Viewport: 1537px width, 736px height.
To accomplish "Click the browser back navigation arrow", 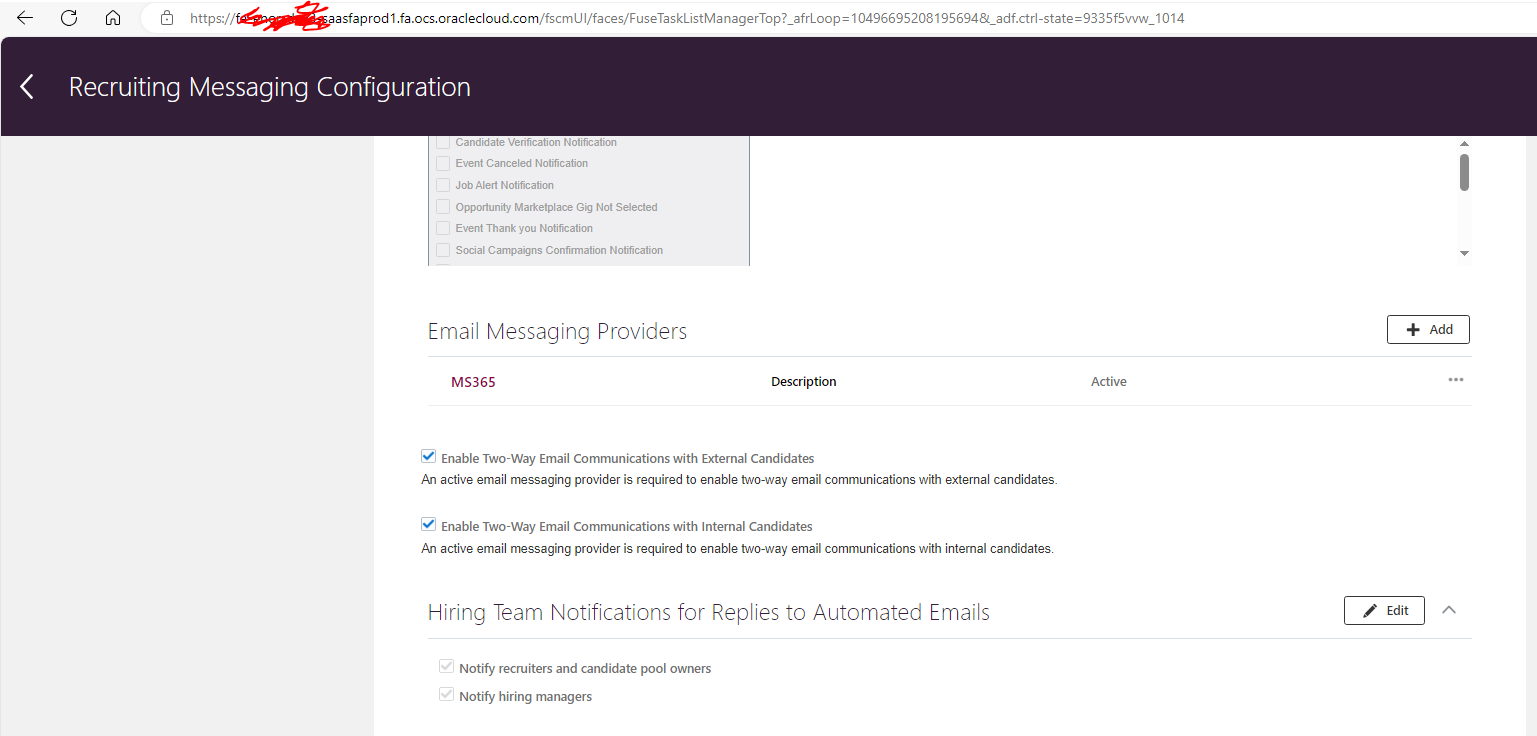I will 24,17.
